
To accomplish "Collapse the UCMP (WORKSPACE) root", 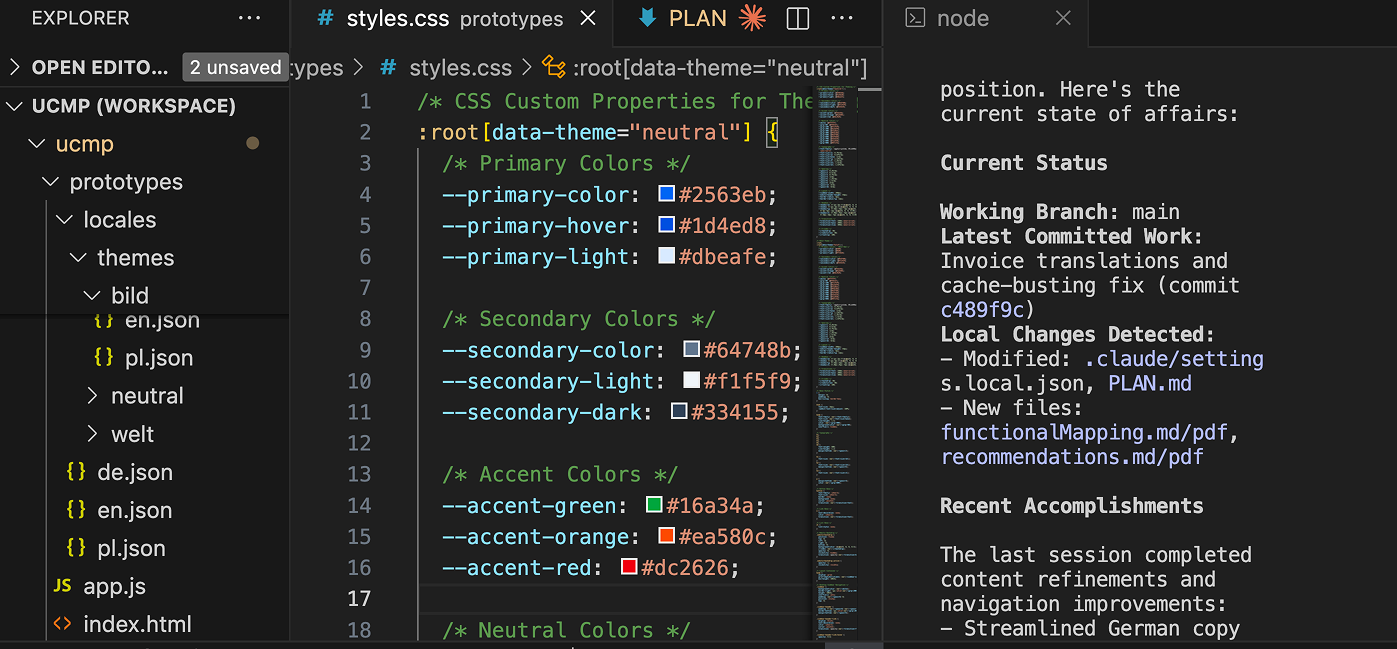I will pyautogui.click(x=14, y=106).
